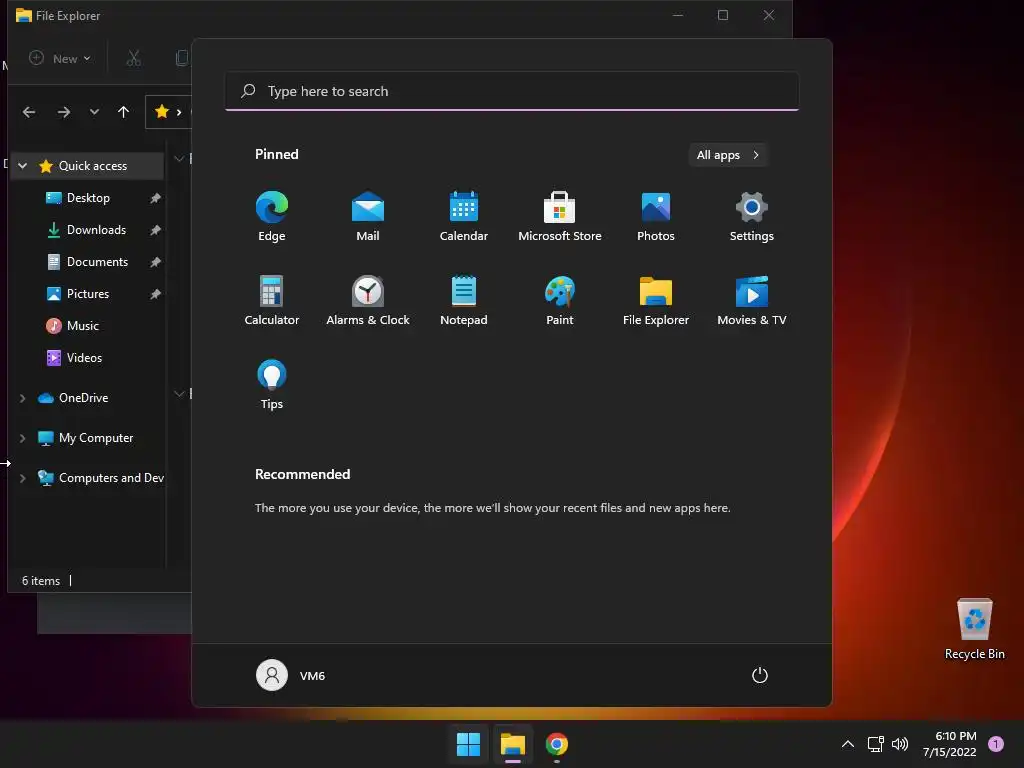The image size is (1024, 768).
Task: Expand Computers and Devices tree node
Action: pos(23,478)
